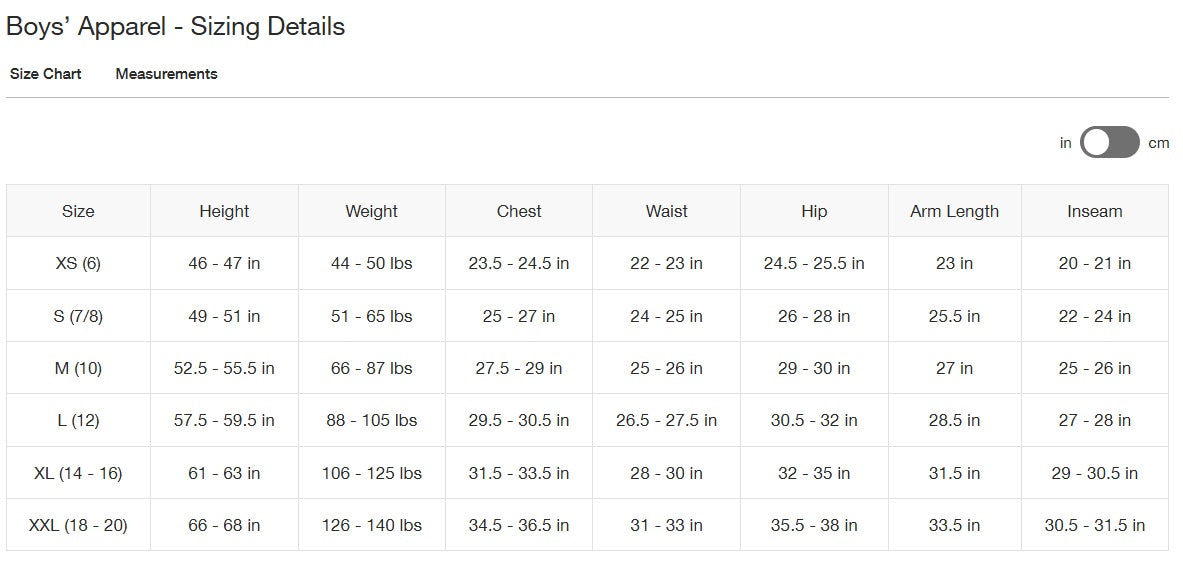Click the Hip column header
1183x563 pixels.
tap(814, 211)
